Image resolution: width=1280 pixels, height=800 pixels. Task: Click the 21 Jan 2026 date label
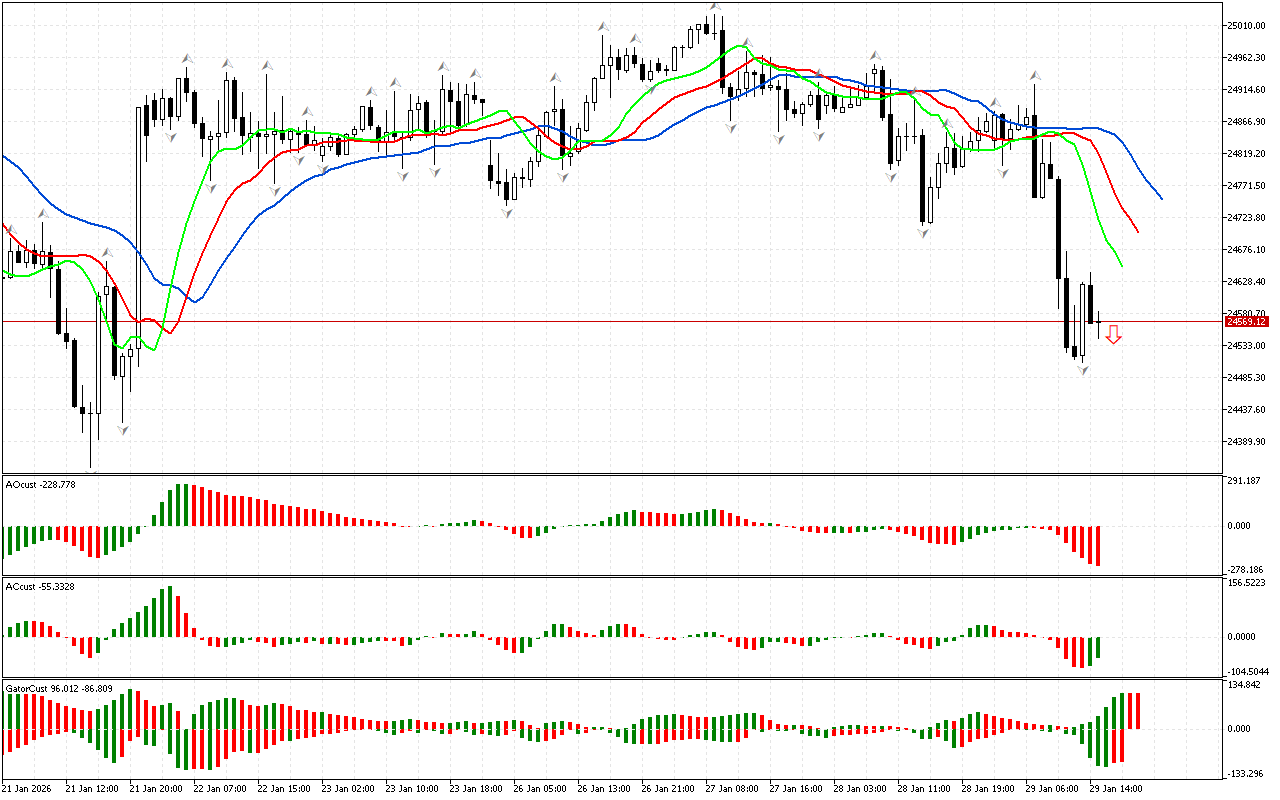click(30, 788)
